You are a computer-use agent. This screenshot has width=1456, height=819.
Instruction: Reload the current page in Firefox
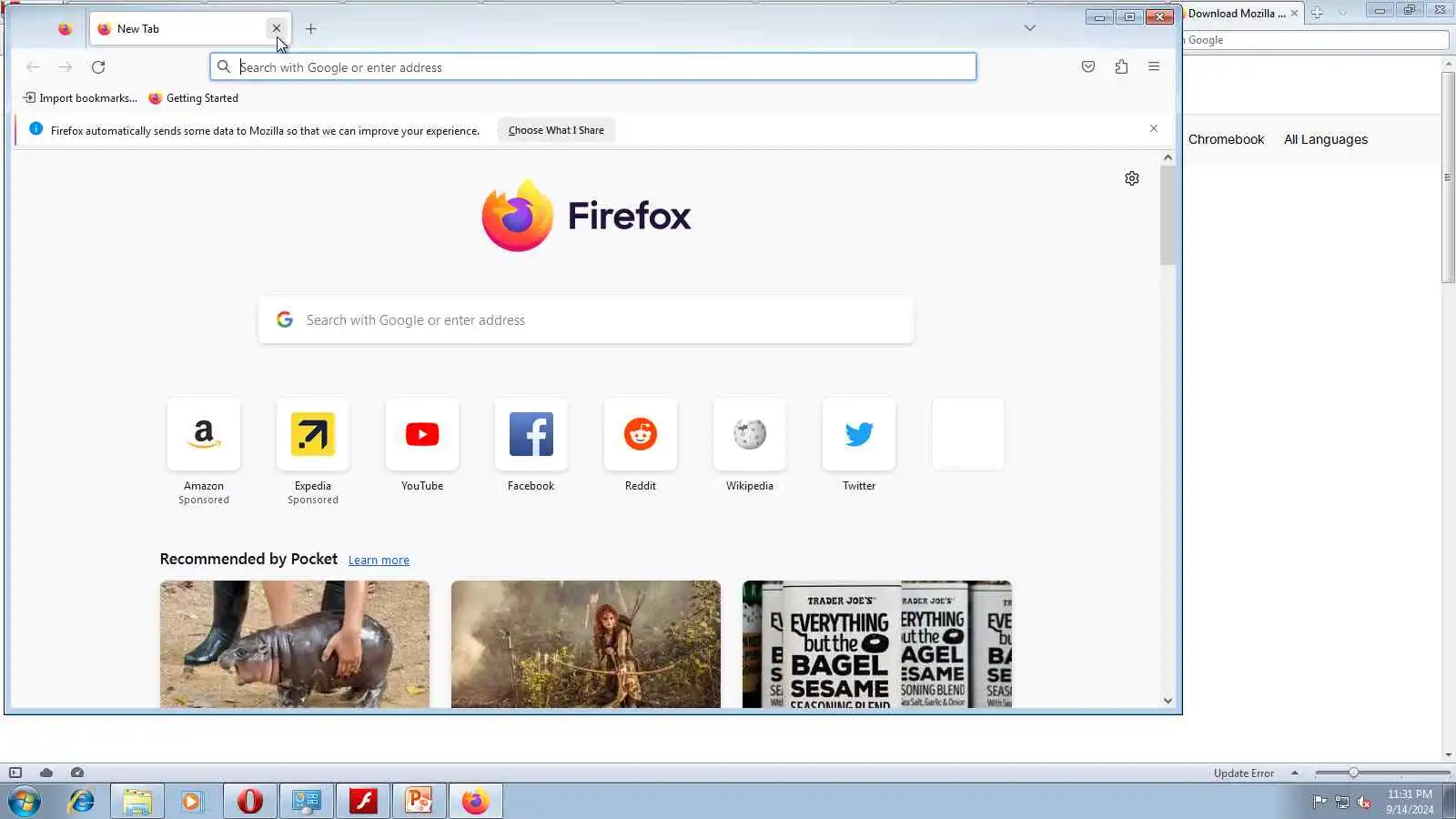(98, 66)
